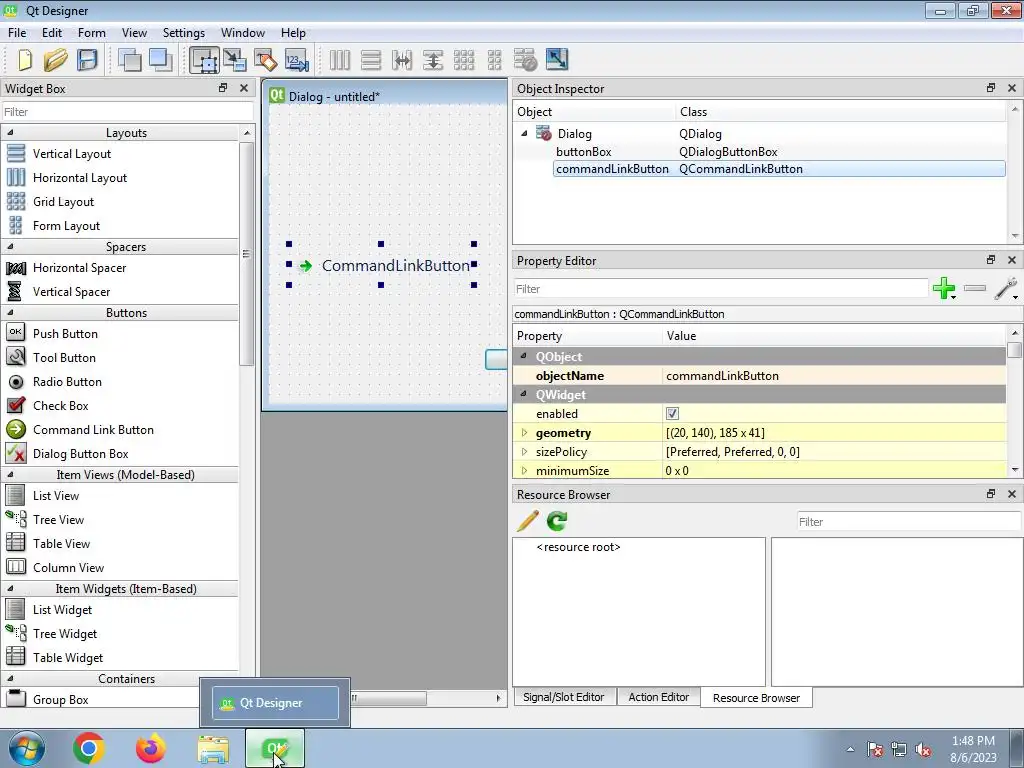1024x768 pixels.
Task: Collapse the Layouts category in Widget Box
Action: pos(10,133)
